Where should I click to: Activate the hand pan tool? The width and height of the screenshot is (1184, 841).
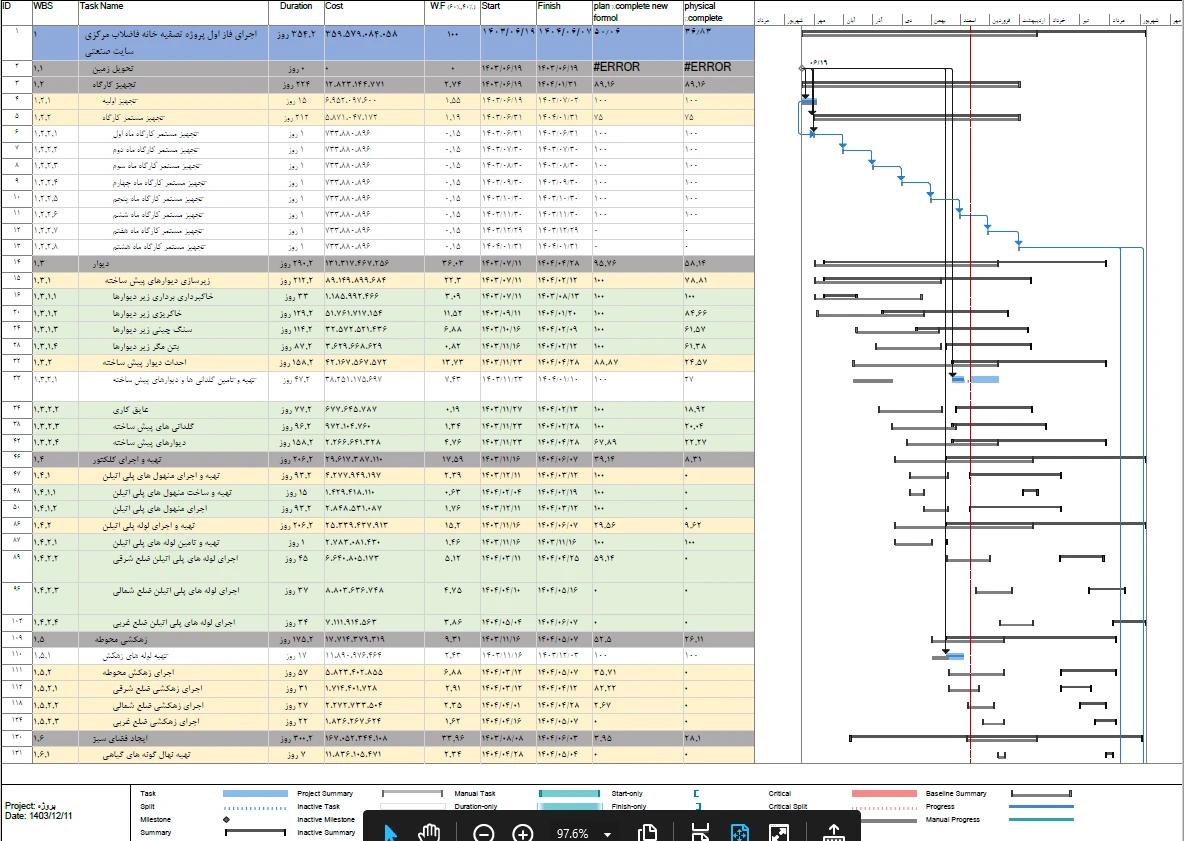pos(429,834)
